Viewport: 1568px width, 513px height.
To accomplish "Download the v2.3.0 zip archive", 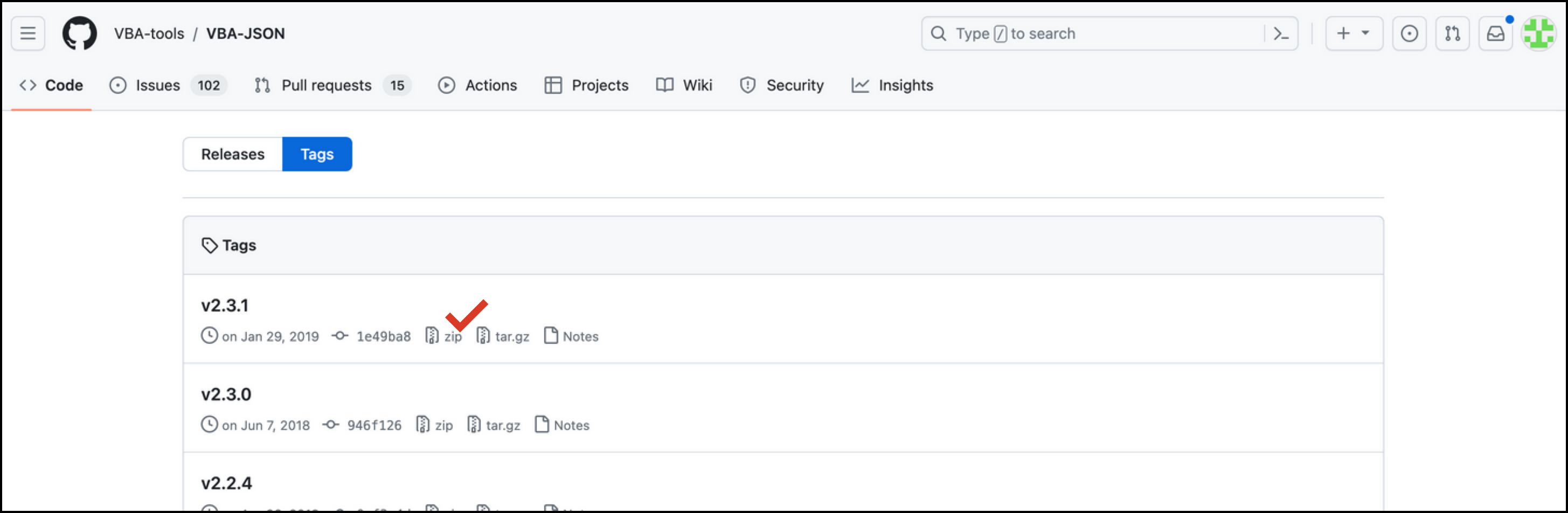I will coord(435,425).
